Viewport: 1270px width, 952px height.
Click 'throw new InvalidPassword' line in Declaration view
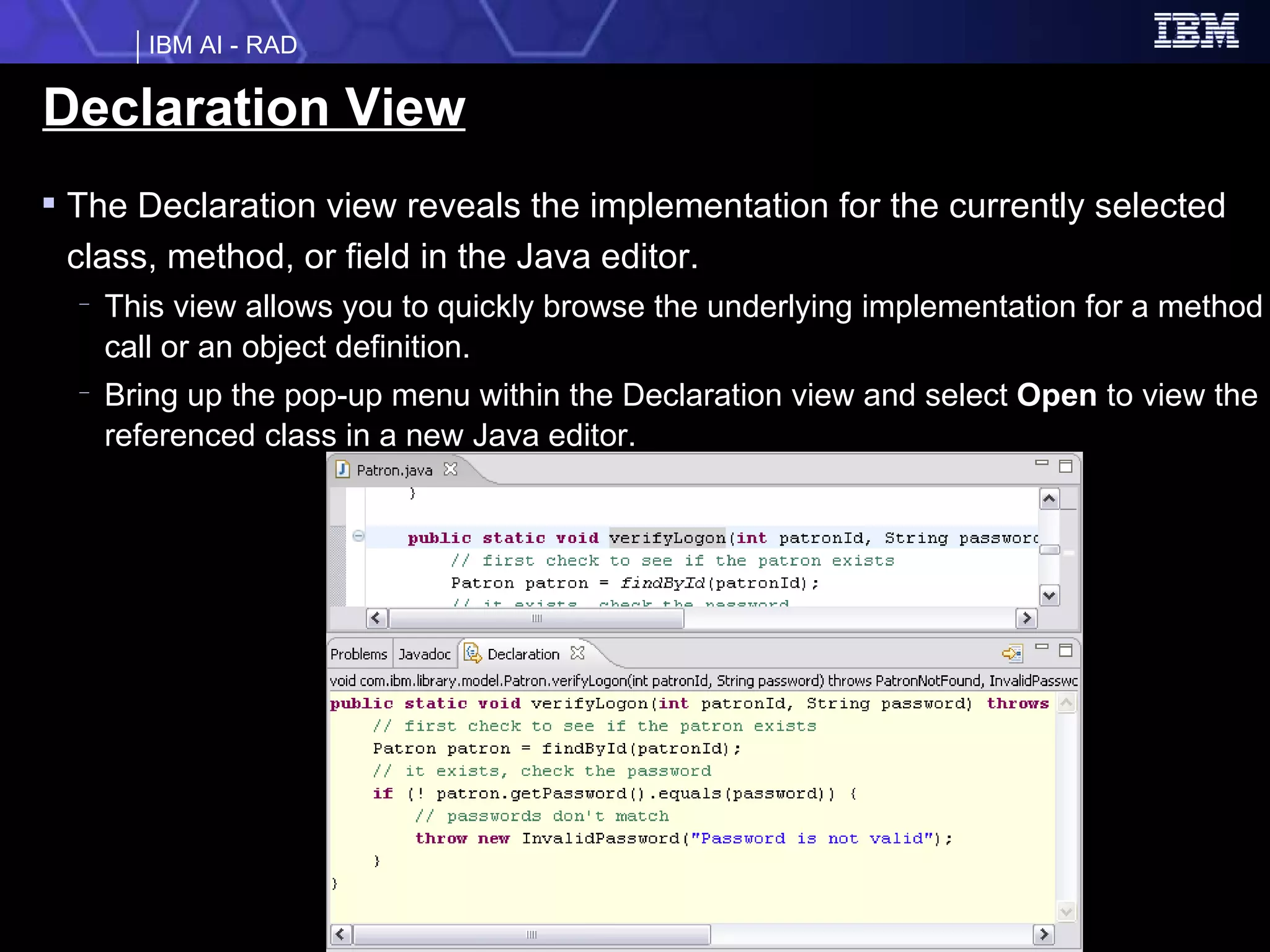[x=683, y=839]
